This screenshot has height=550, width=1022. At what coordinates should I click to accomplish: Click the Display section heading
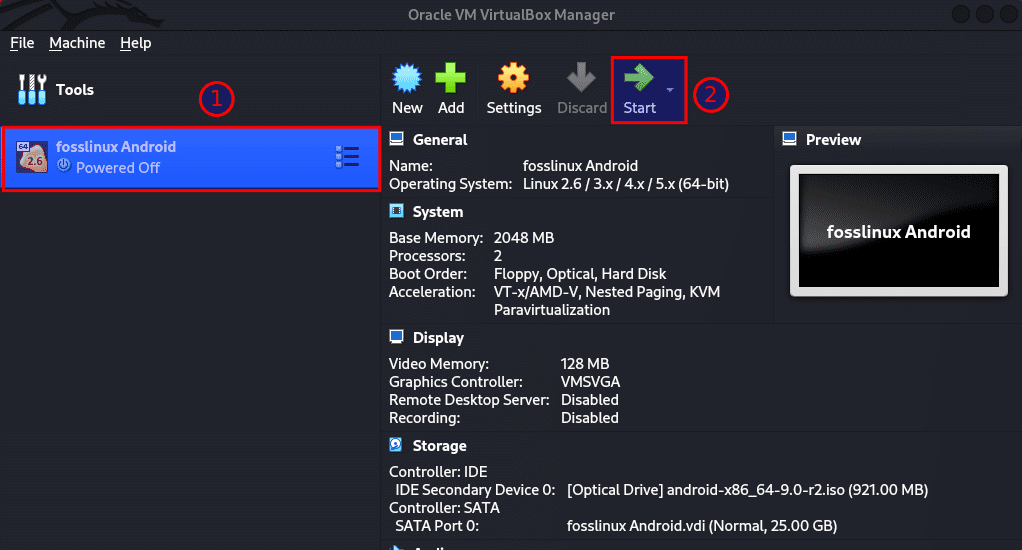click(x=438, y=338)
